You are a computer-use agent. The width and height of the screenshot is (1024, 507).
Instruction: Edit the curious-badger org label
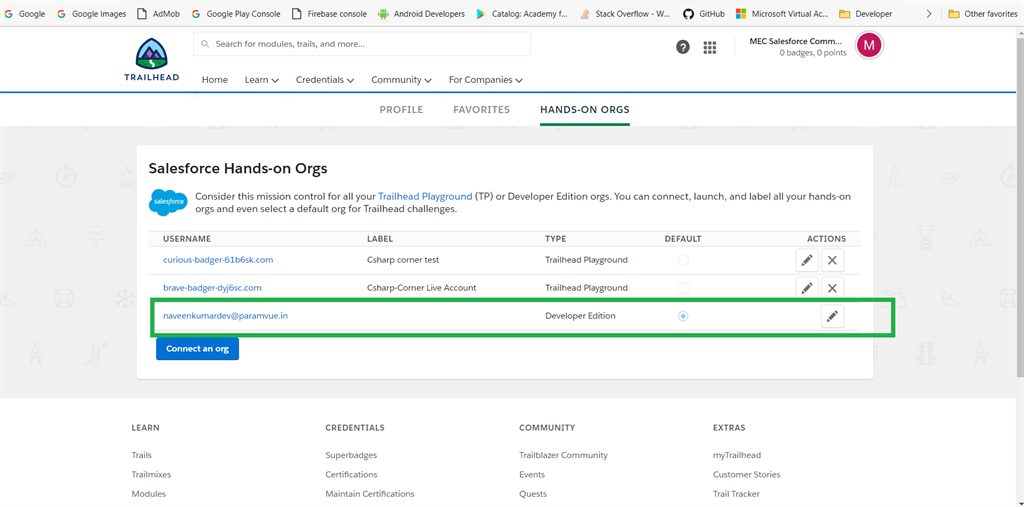point(806,260)
